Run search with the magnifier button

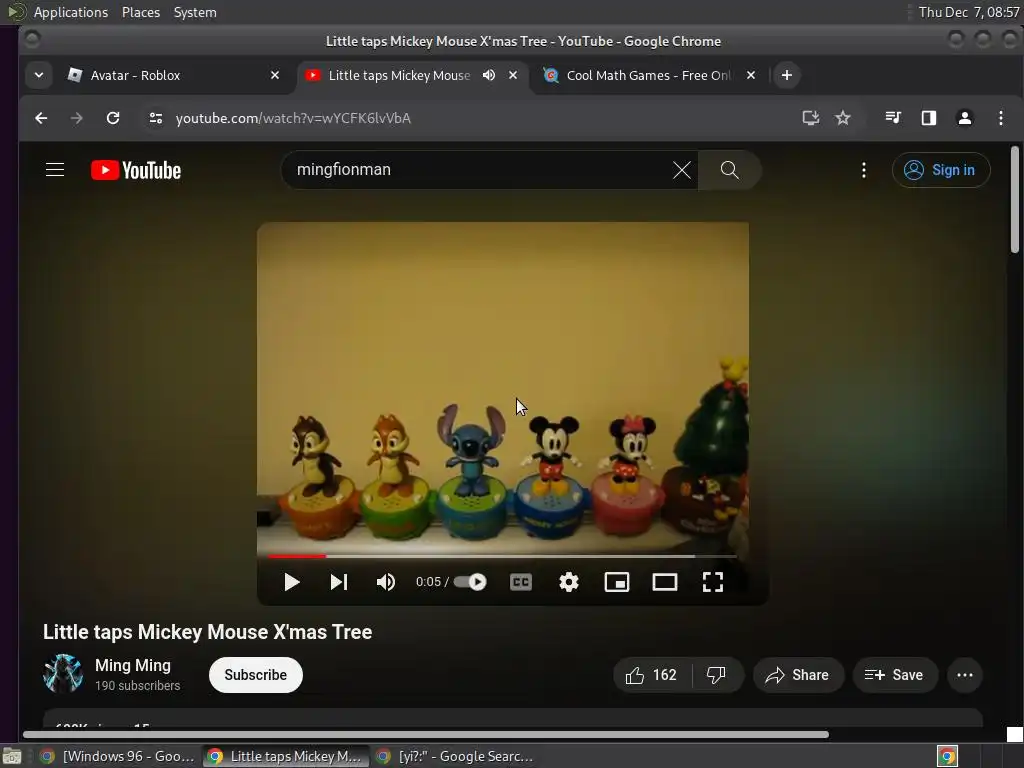click(729, 170)
